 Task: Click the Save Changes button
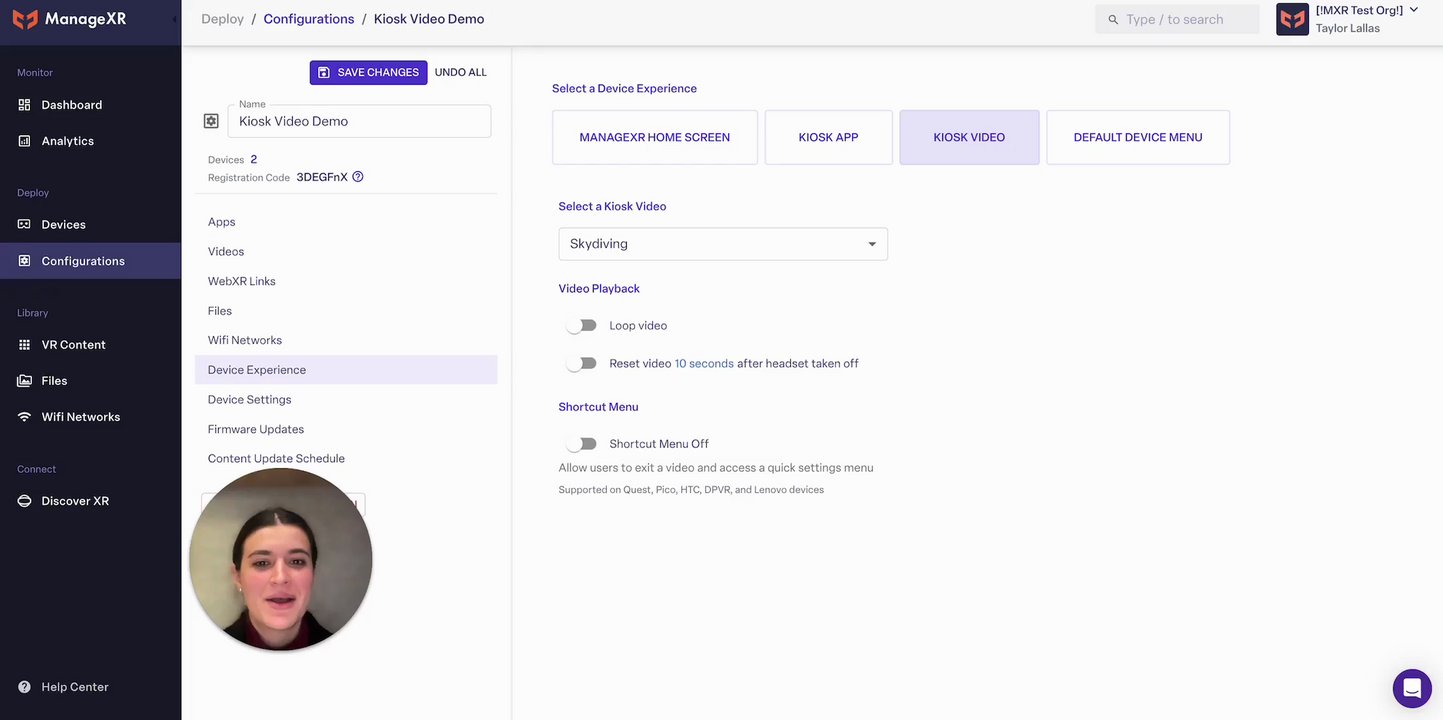click(368, 72)
